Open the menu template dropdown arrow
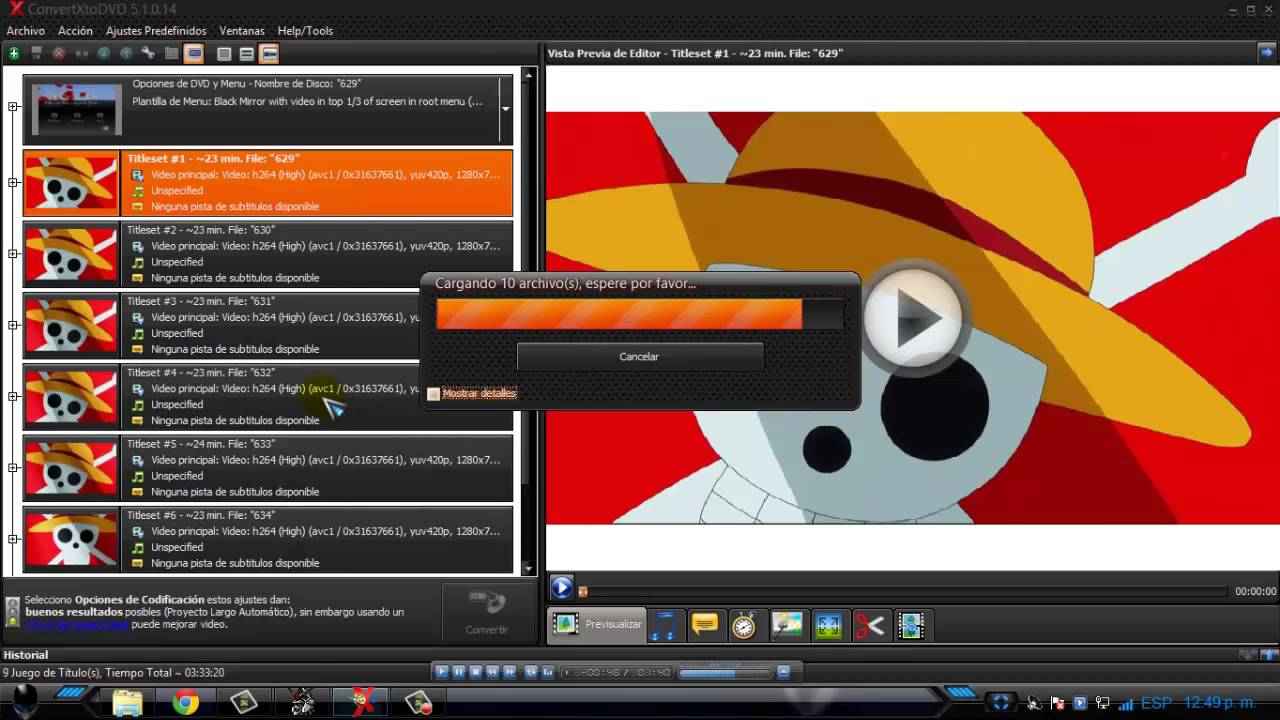 tap(505, 109)
